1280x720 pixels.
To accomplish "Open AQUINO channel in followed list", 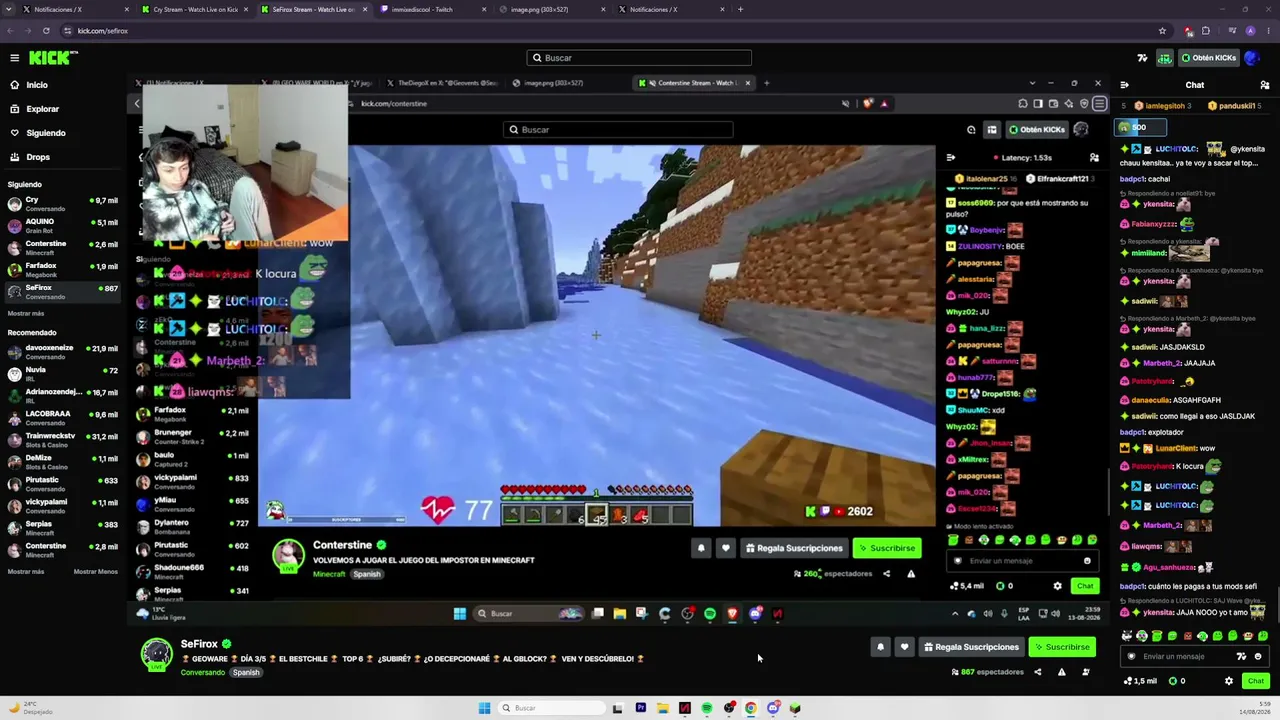I will [x=62, y=226].
